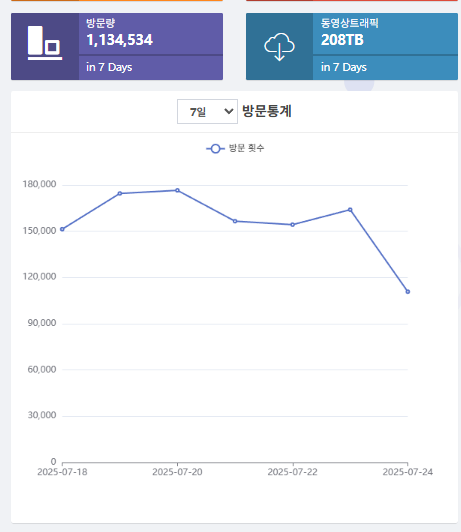Click the dropdown chevron next to 7일
The image size is (461, 532).
point(229,111)
